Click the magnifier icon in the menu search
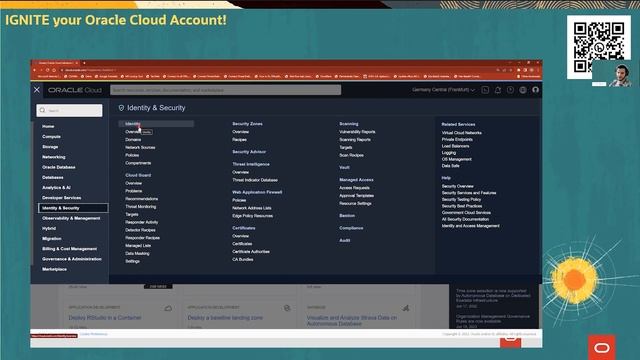Image resolution: width=640 pixels, height=360 pixels. click(x=42, y=110)
